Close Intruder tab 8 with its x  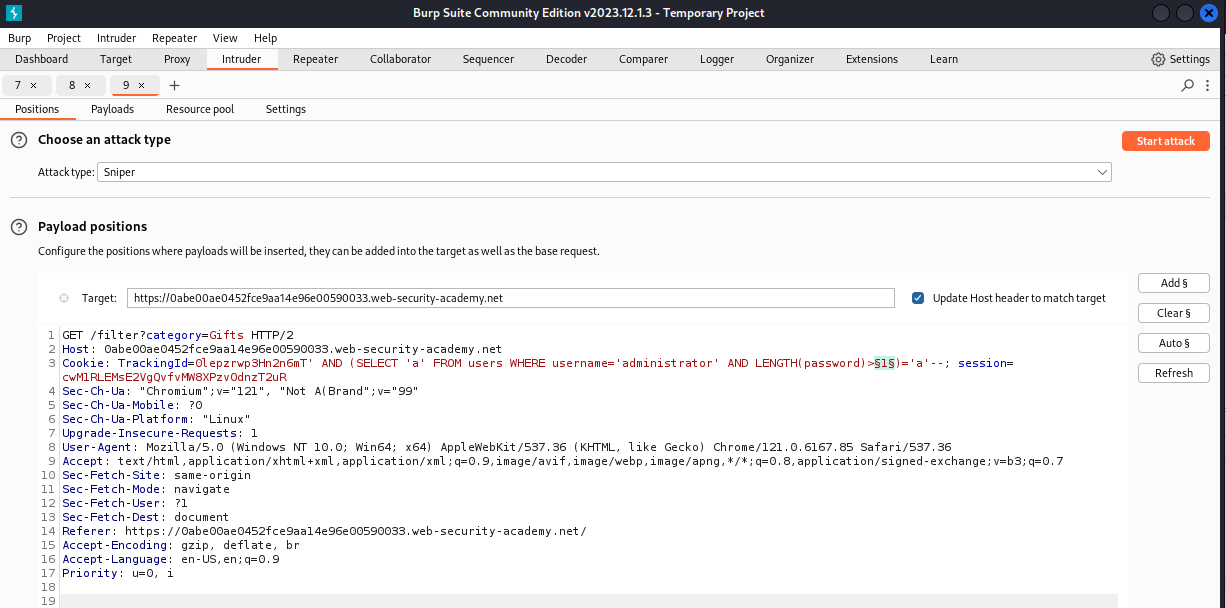[87, 85]
